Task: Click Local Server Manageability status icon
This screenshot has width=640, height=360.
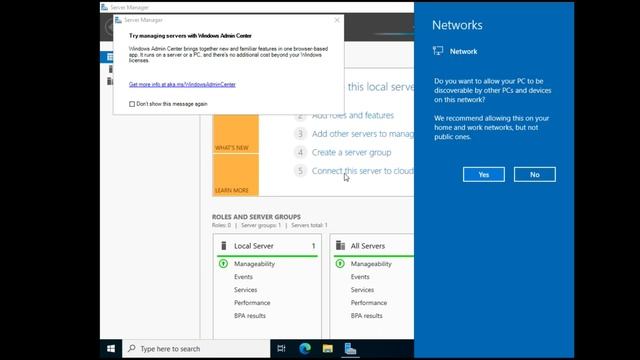Action: coord(223,264)
